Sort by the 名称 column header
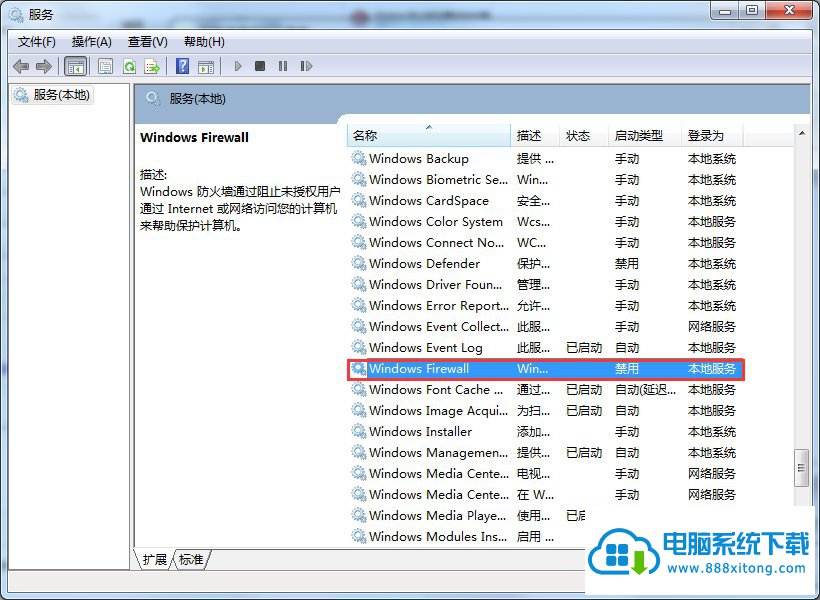This screenshot has width=820, height=600. pos(428,135)
